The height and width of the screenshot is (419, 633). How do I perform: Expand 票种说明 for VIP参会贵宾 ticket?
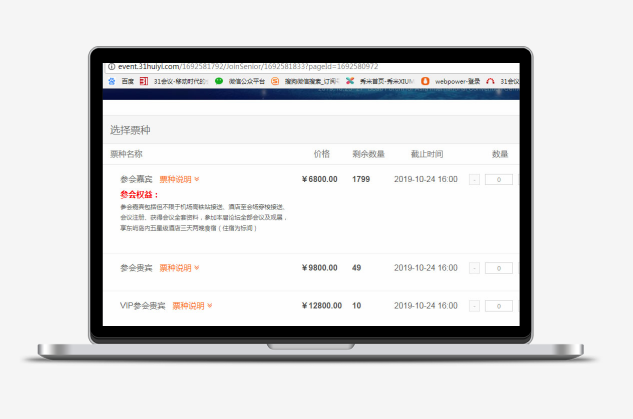click(x=192, y=306)
